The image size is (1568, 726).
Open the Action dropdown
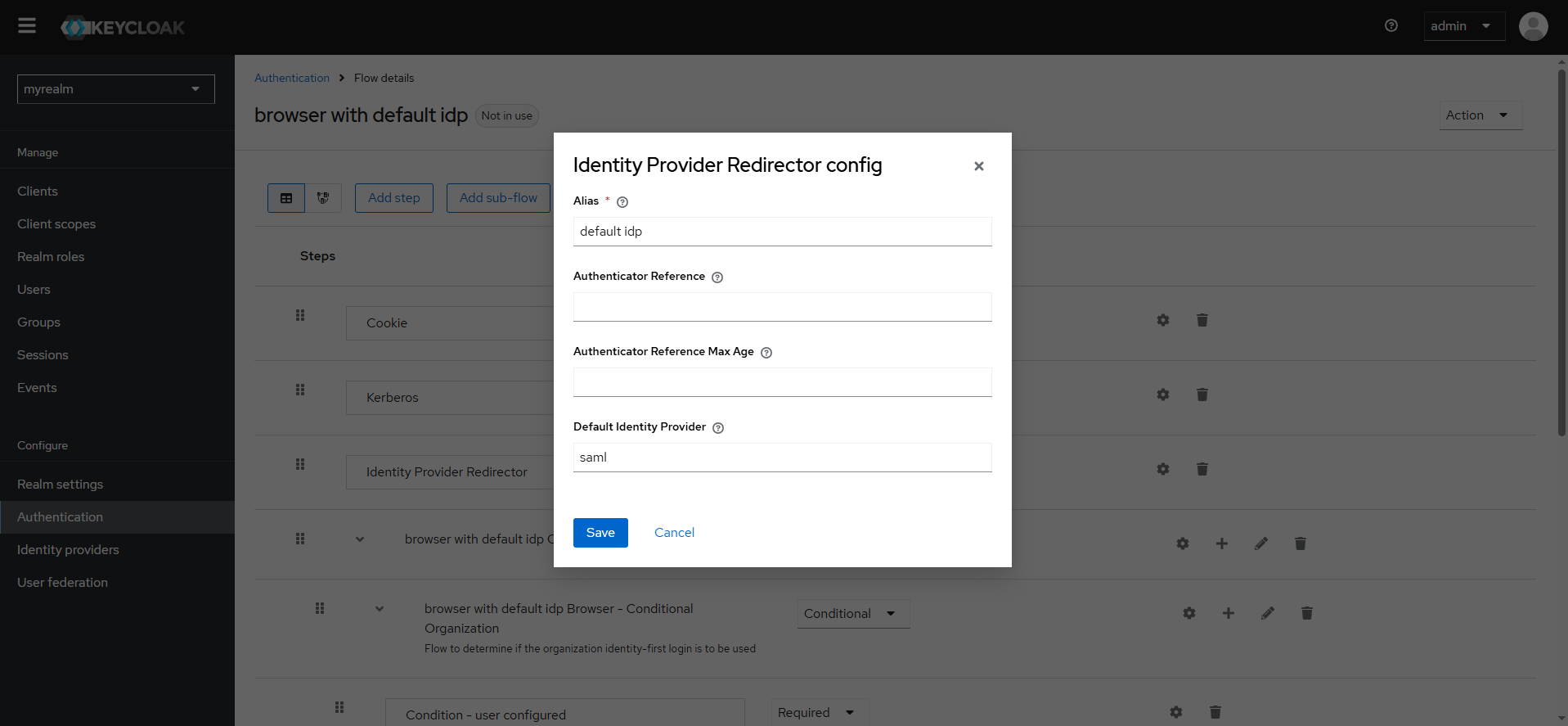pos(1480,115)
